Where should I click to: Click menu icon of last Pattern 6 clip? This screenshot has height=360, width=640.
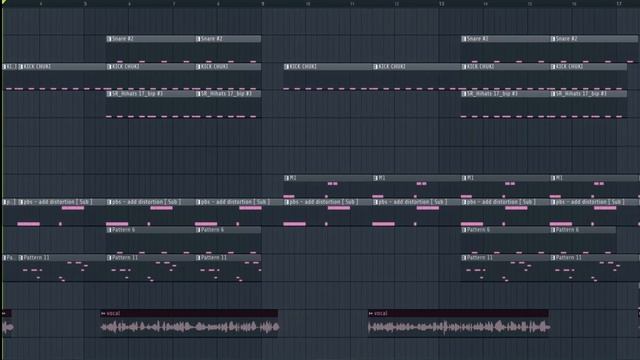(x=553, y=230)
